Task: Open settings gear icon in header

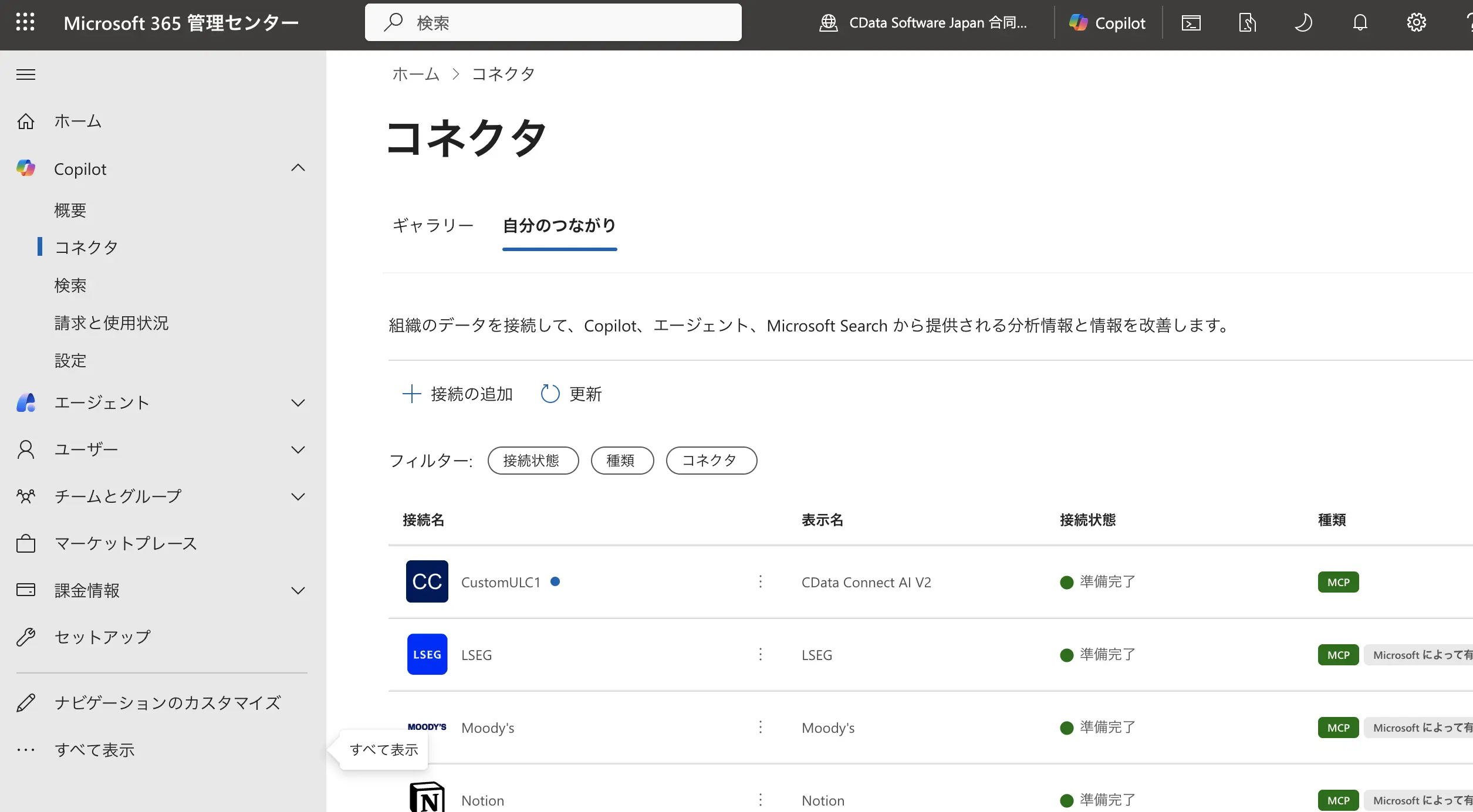Action: coord(1416,23)
